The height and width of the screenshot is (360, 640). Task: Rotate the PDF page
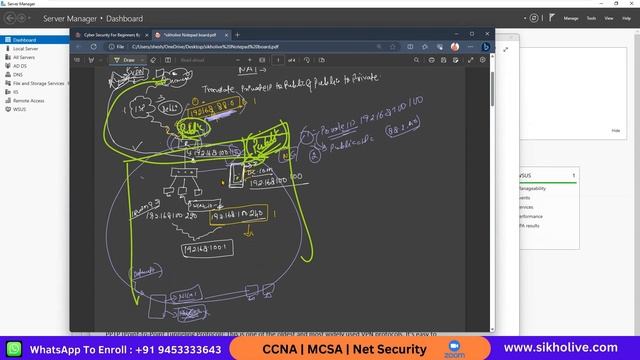[x=307, y=60]
